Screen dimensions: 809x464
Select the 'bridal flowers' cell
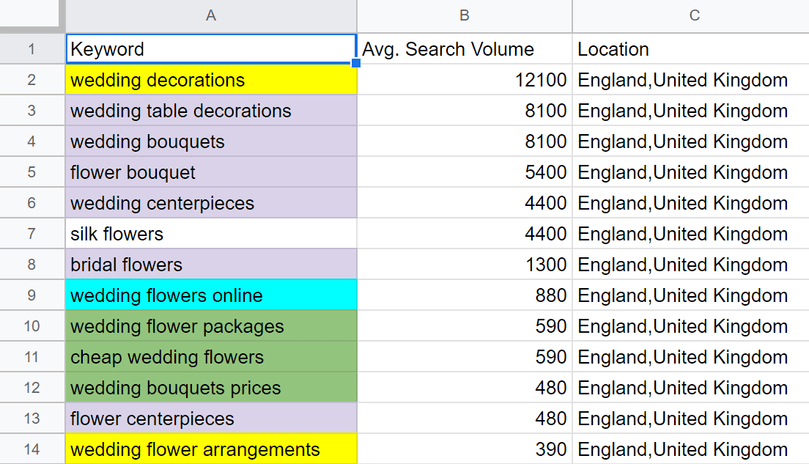coord(211,265)
